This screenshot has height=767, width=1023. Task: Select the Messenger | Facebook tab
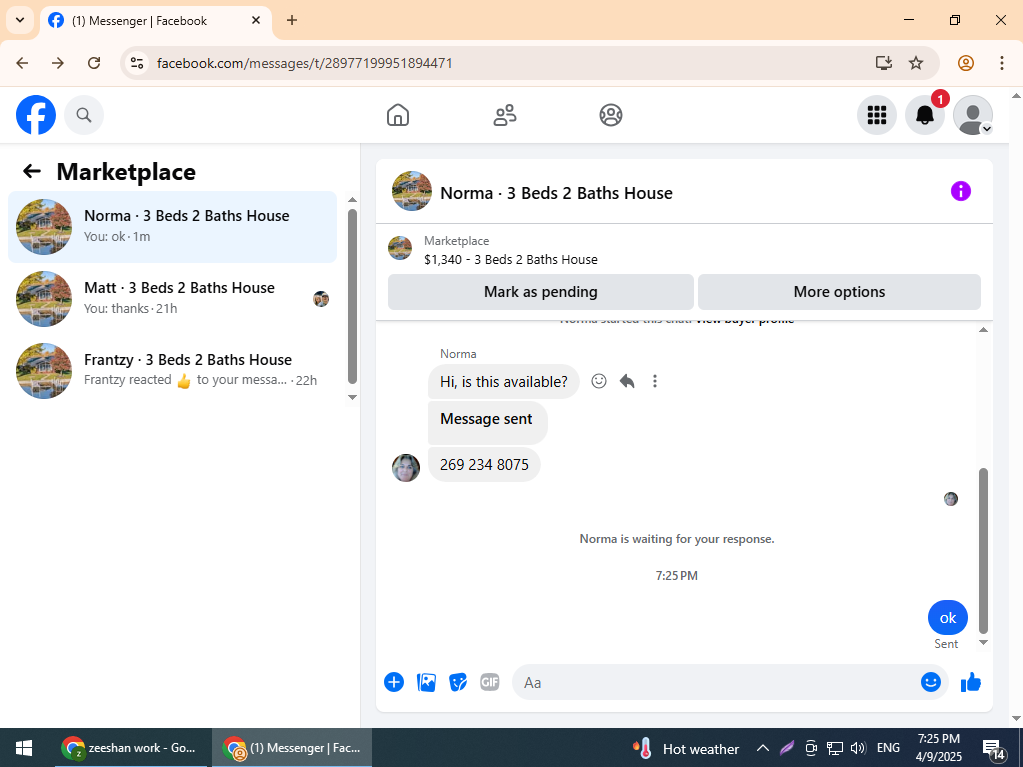click(x=157, y=21)
